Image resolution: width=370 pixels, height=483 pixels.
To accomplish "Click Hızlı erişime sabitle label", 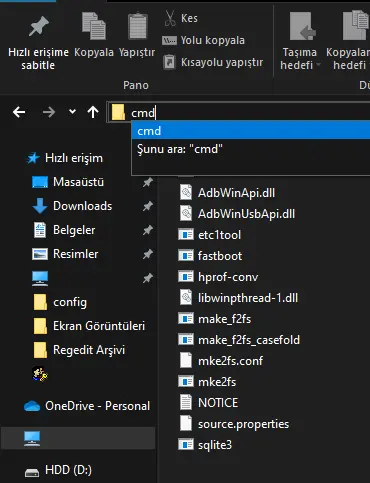I will pyautogui.click(x=38, y=59).
